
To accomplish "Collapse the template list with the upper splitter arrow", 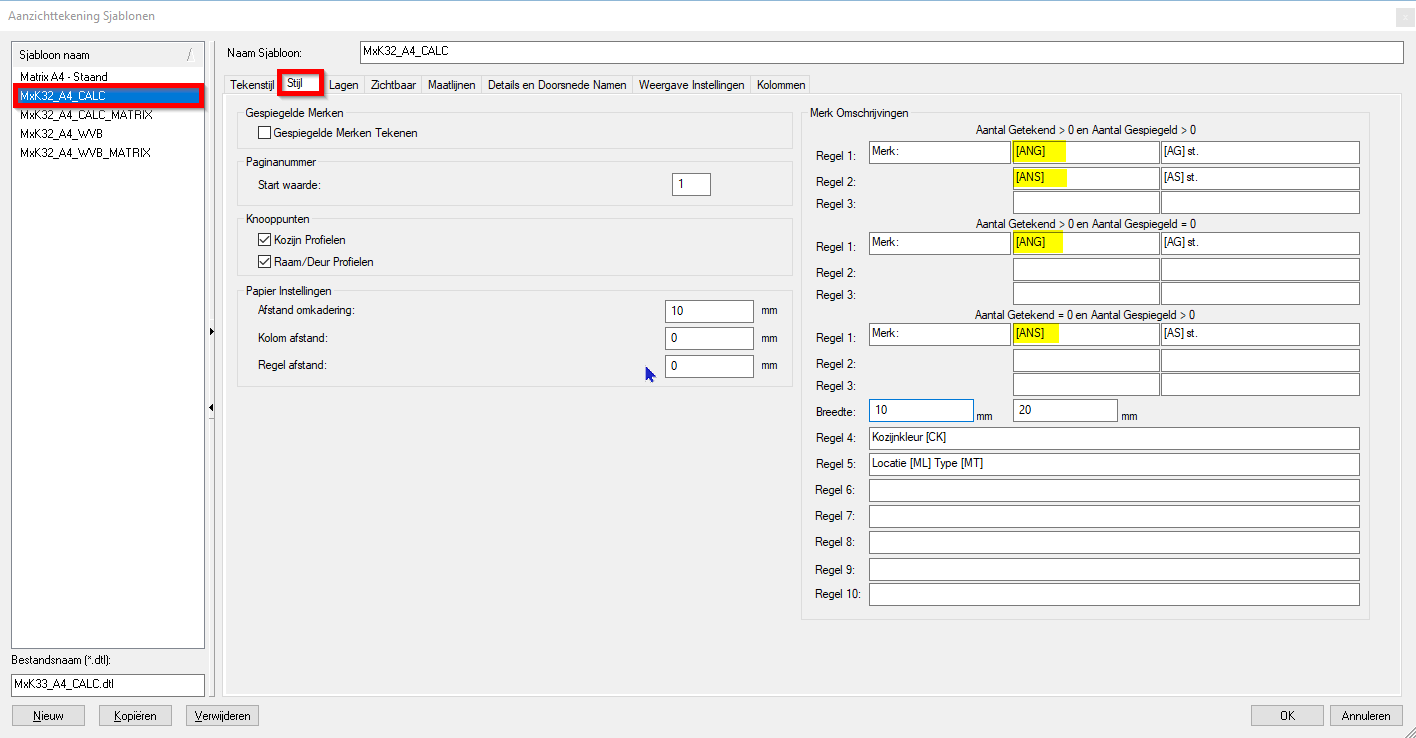I will [x=211, y=331].
